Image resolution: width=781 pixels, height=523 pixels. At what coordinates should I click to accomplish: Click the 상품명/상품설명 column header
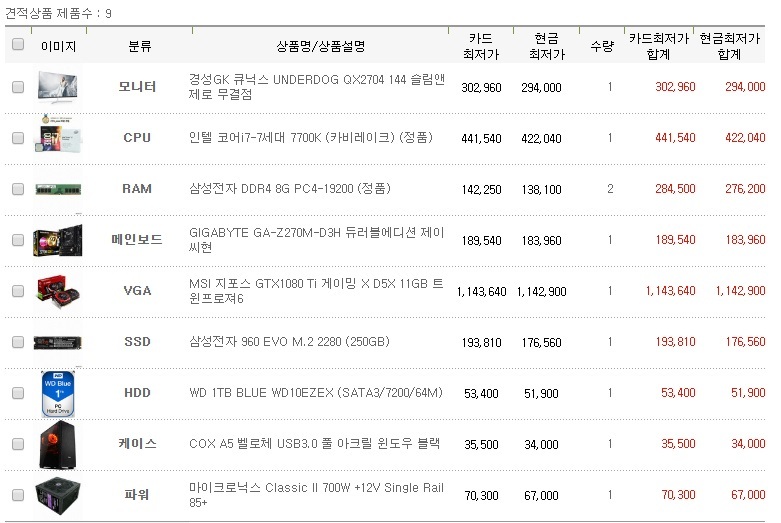click(321, 46)
